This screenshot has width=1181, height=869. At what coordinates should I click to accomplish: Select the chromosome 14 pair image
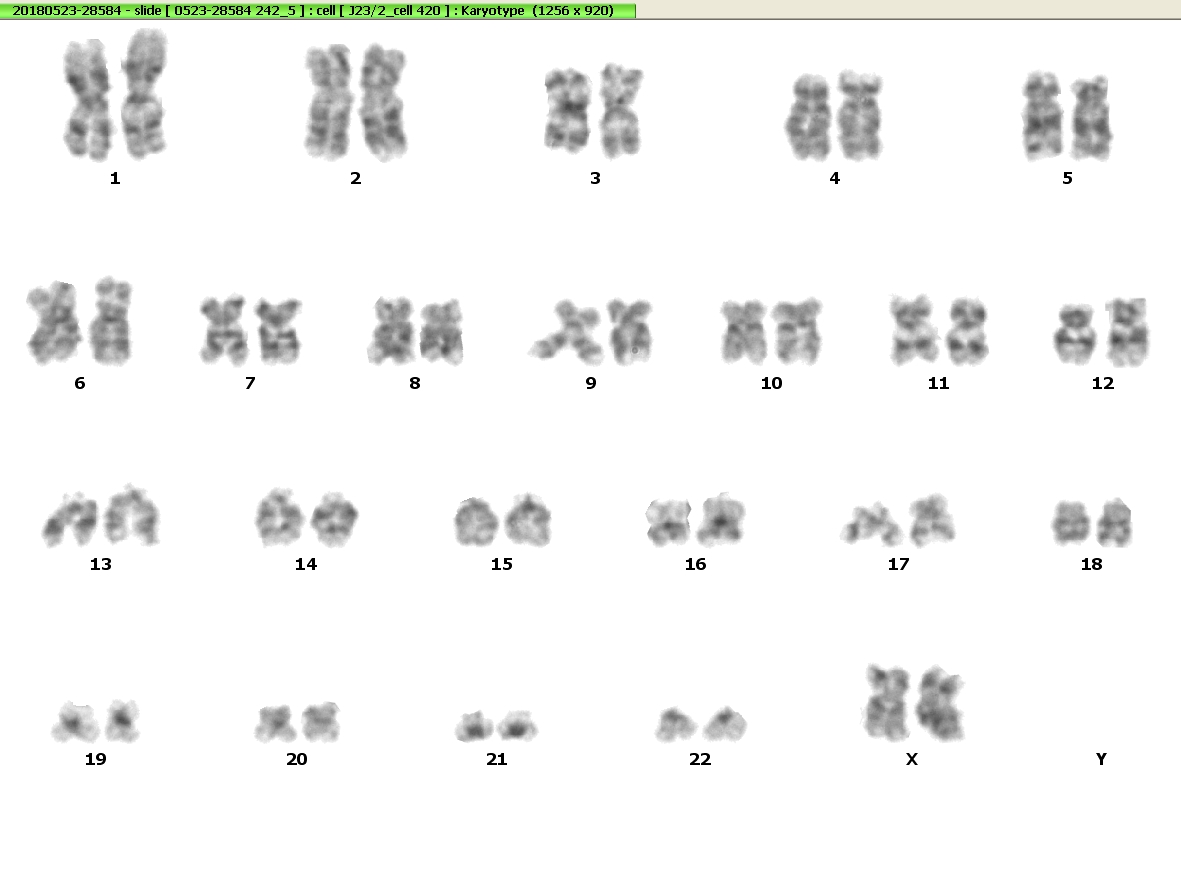pos(306,517)
